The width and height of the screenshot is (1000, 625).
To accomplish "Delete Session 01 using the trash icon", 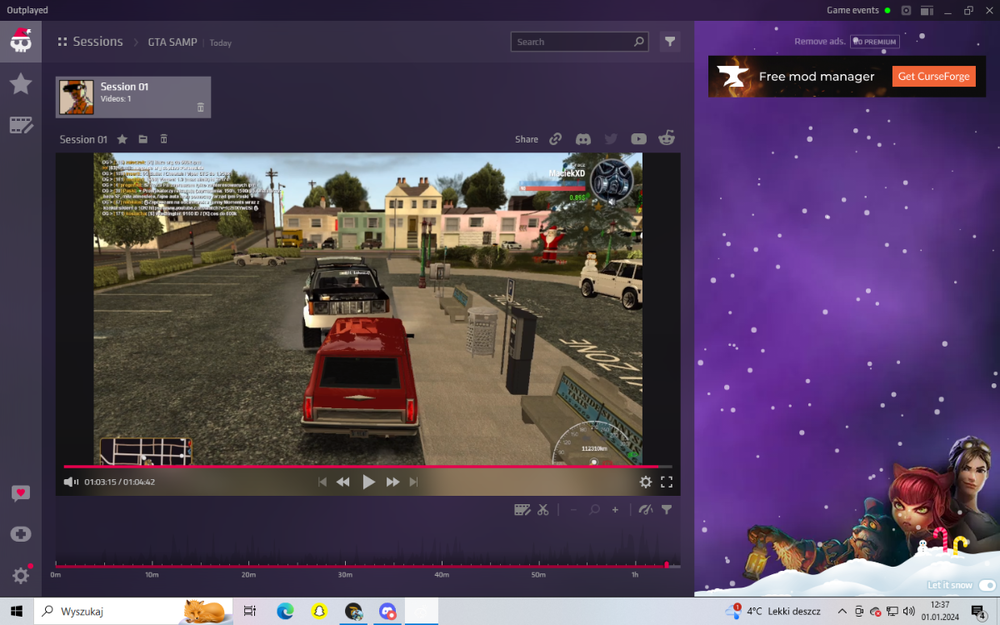I will [x=164, y=139].
